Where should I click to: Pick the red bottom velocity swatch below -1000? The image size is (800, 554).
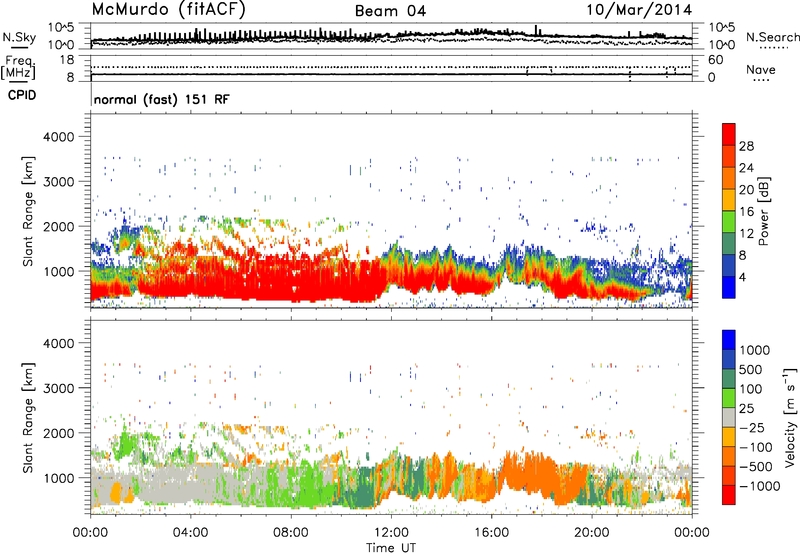[x=729, y=495]
